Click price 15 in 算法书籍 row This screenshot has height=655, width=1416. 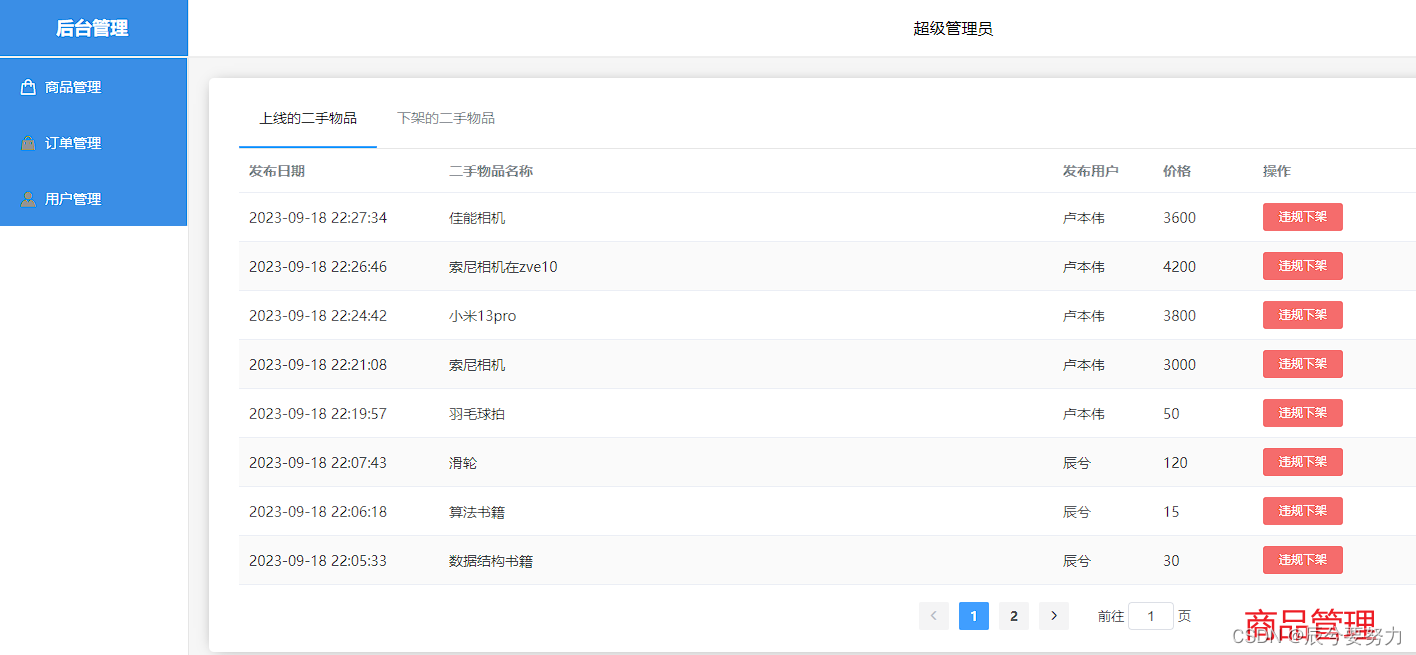1171,511
